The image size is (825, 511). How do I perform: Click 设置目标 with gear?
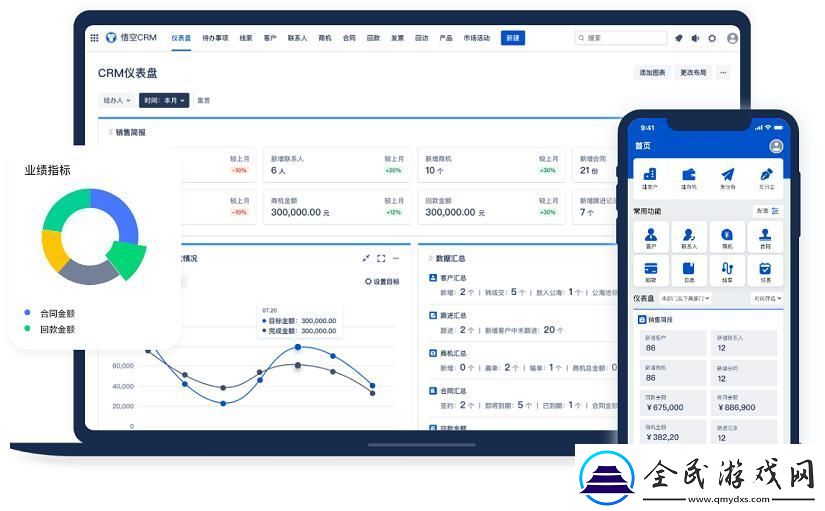point(381,282)
